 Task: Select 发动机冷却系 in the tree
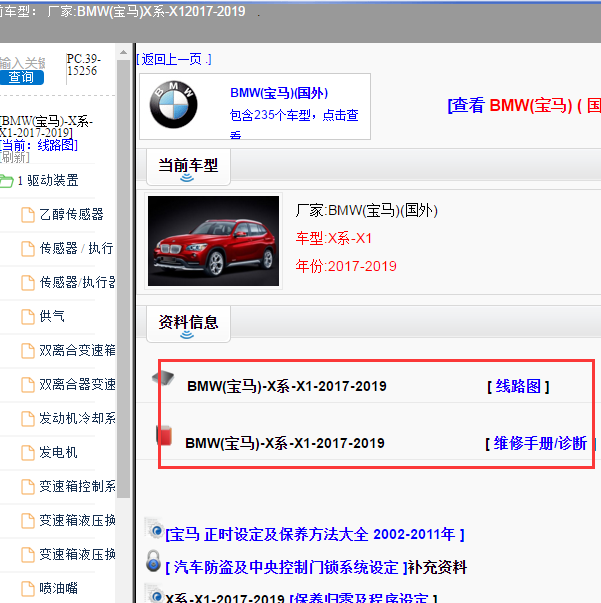(77, 418)
